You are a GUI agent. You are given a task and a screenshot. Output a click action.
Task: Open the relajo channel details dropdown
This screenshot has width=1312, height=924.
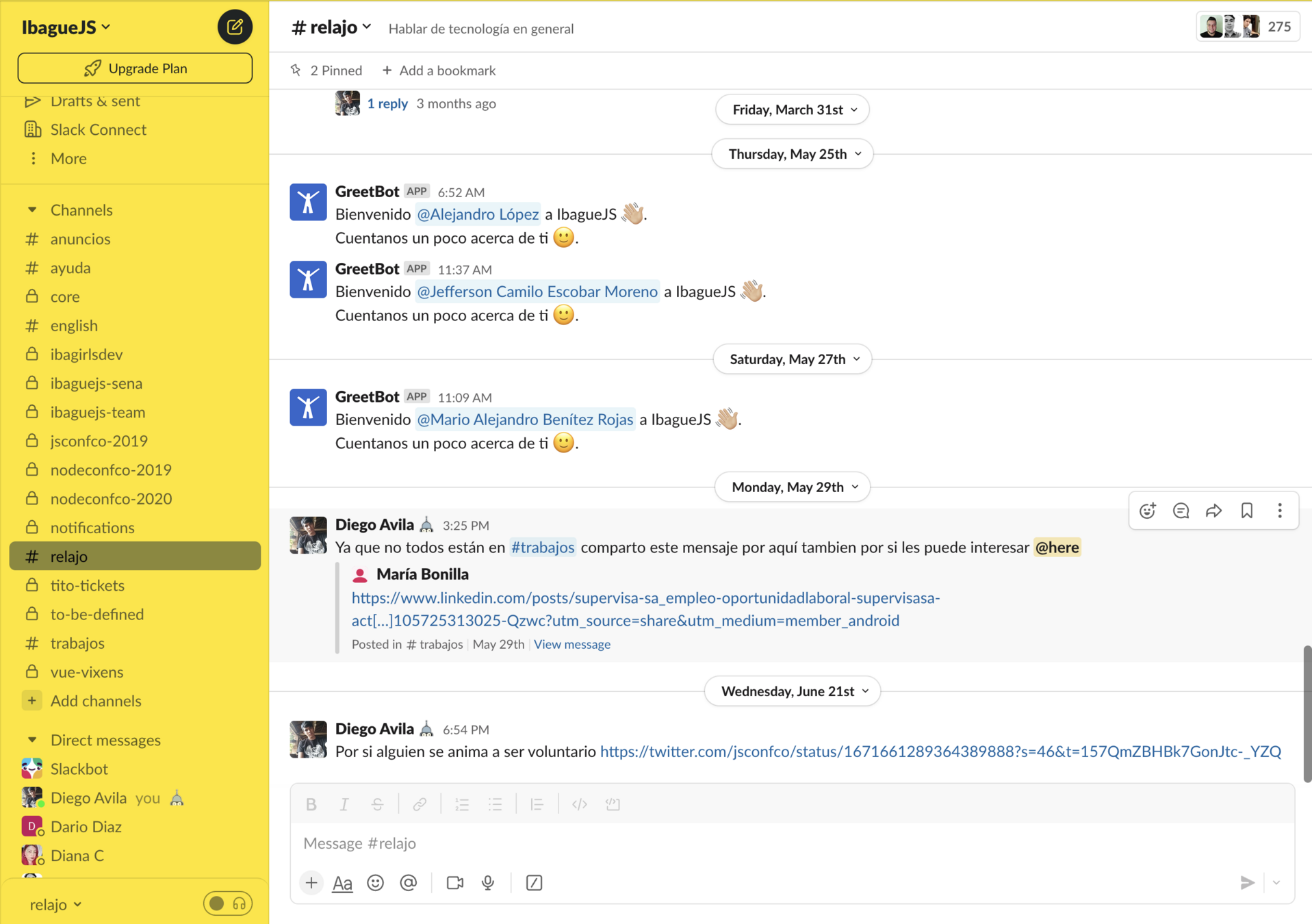[331, 27]
